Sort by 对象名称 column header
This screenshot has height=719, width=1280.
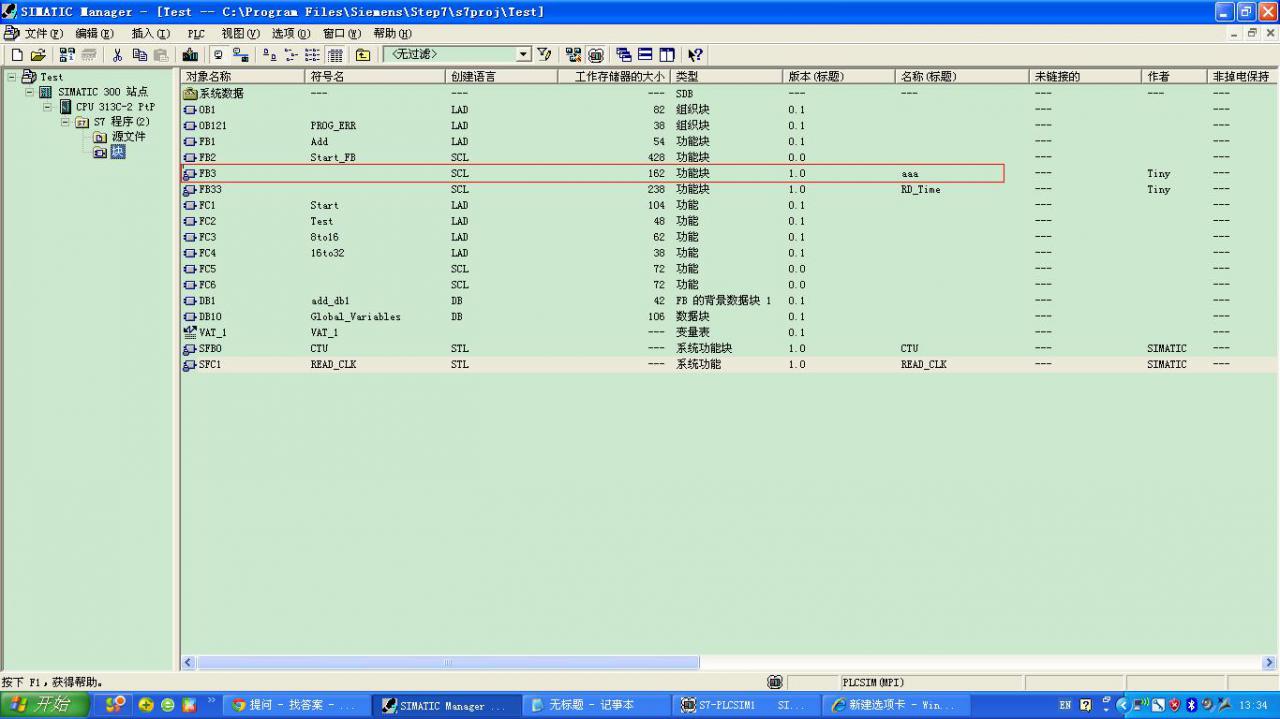243,76
